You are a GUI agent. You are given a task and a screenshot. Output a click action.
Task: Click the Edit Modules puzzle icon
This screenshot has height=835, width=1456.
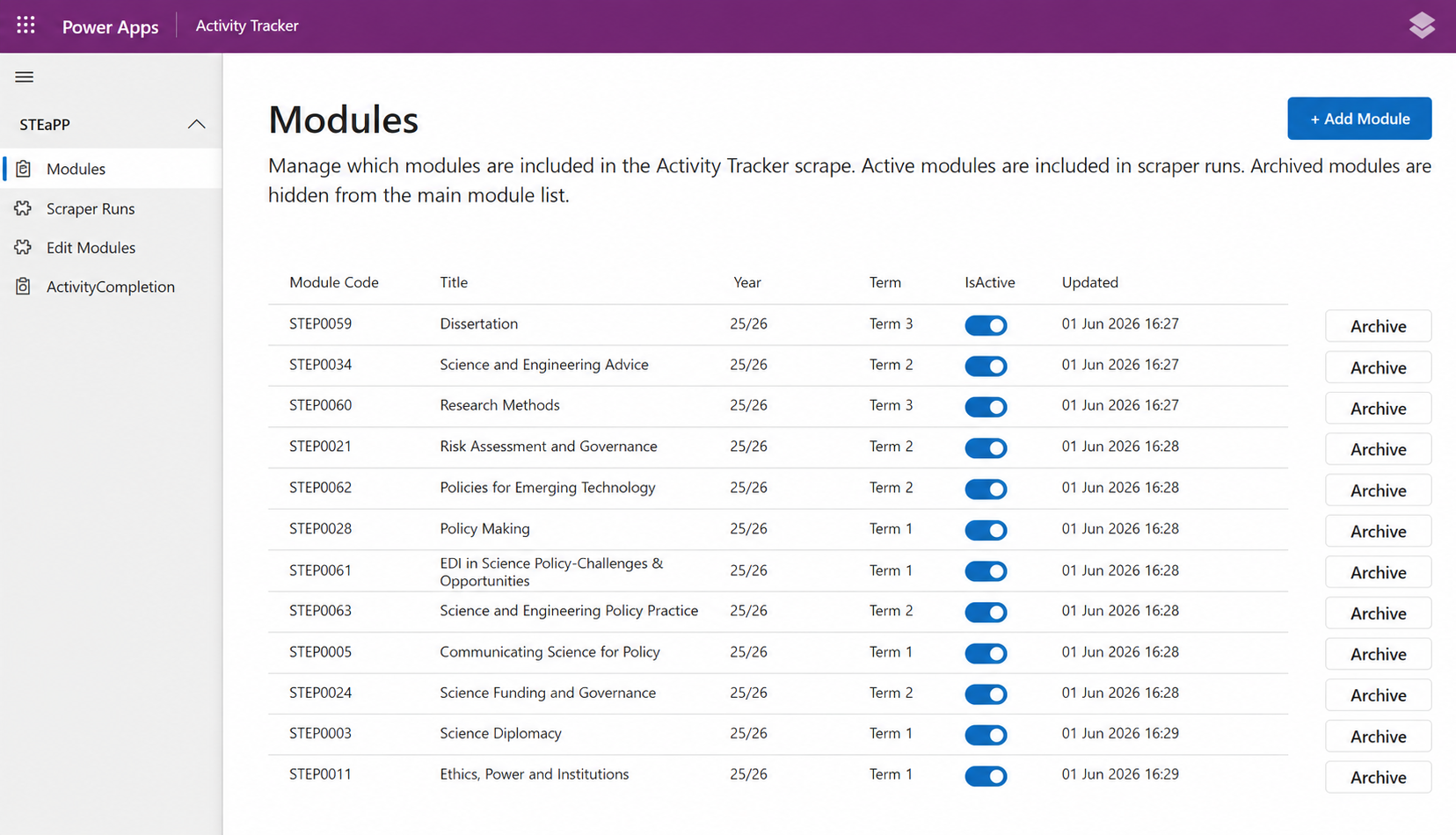[24, 248]
